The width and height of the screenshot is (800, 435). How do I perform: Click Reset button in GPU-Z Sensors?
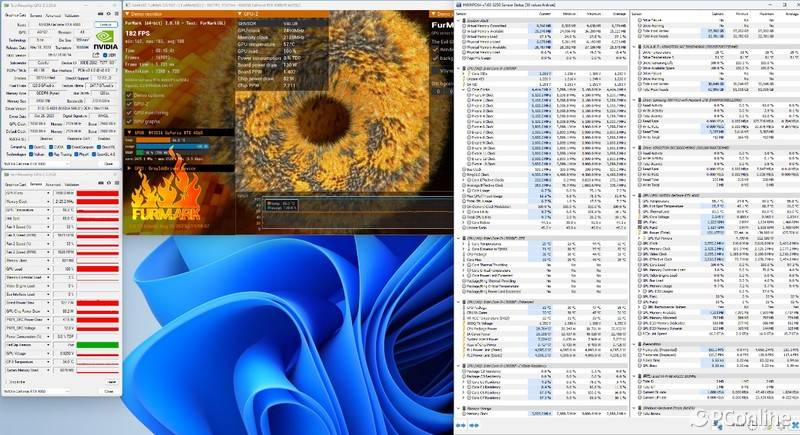112,381
